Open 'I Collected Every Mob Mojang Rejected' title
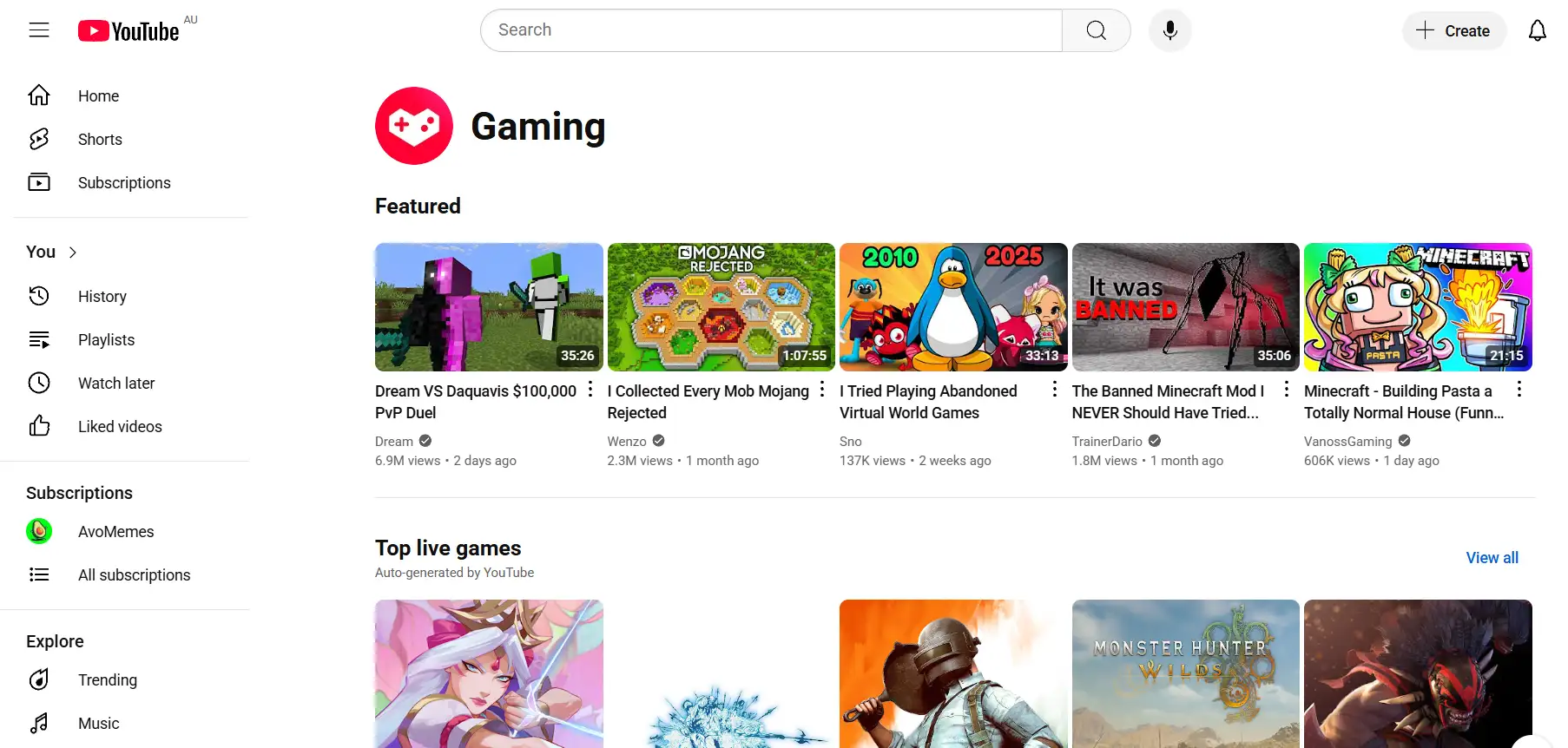The image size is (1568, 748). (x=708, y=402)
